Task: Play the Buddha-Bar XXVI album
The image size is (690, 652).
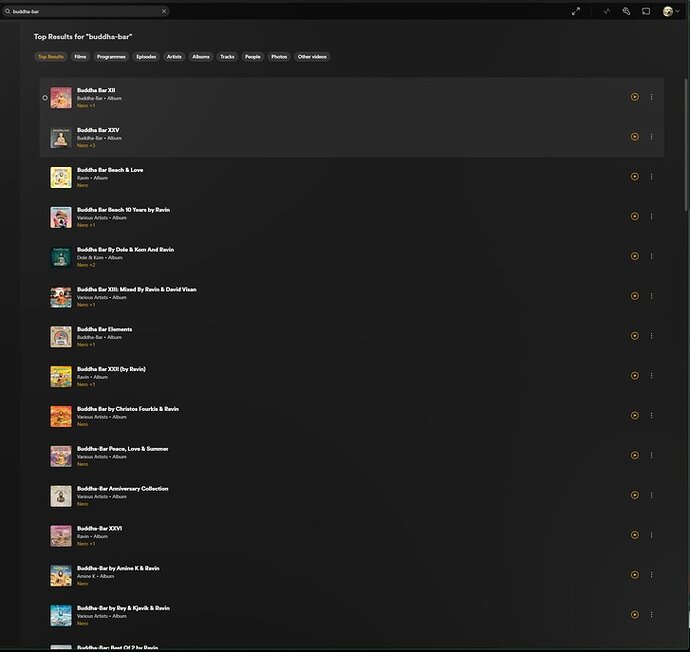Action: point(635,535)
